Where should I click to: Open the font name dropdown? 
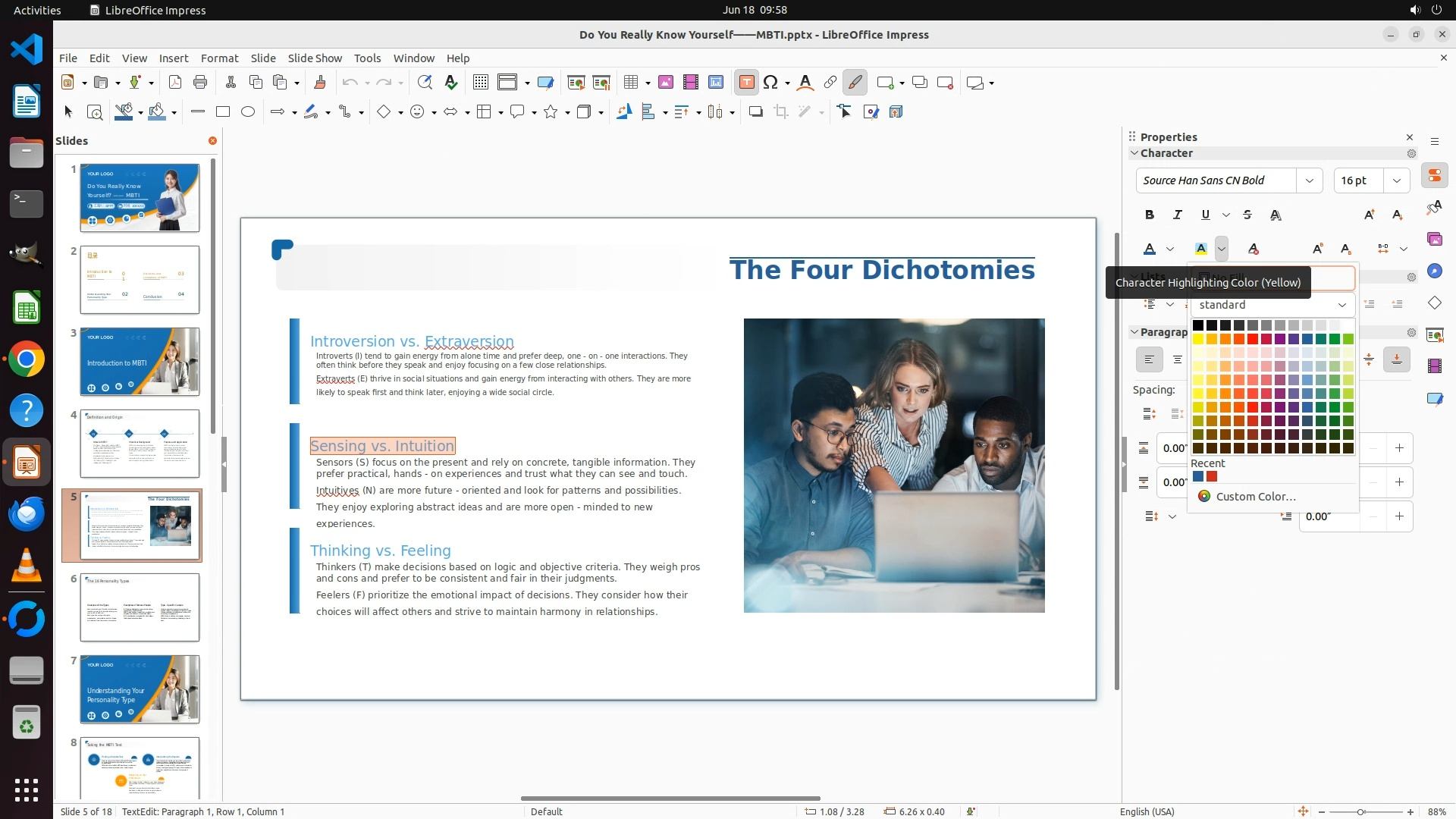pyautogui.click(x=1310, y=180)
